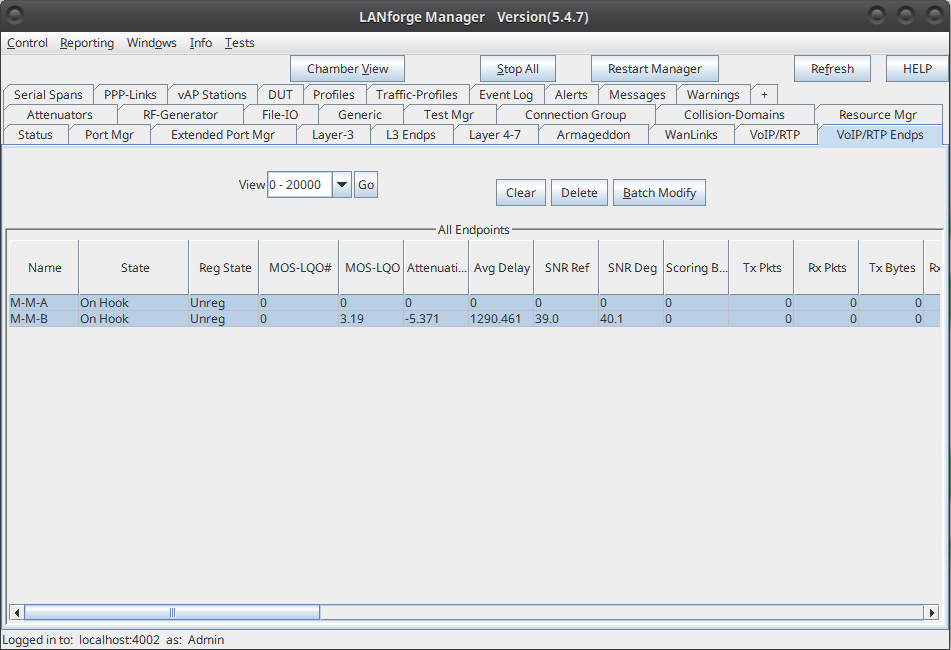
Task: Delete the selected endpoints
Action: click(579, 193)
